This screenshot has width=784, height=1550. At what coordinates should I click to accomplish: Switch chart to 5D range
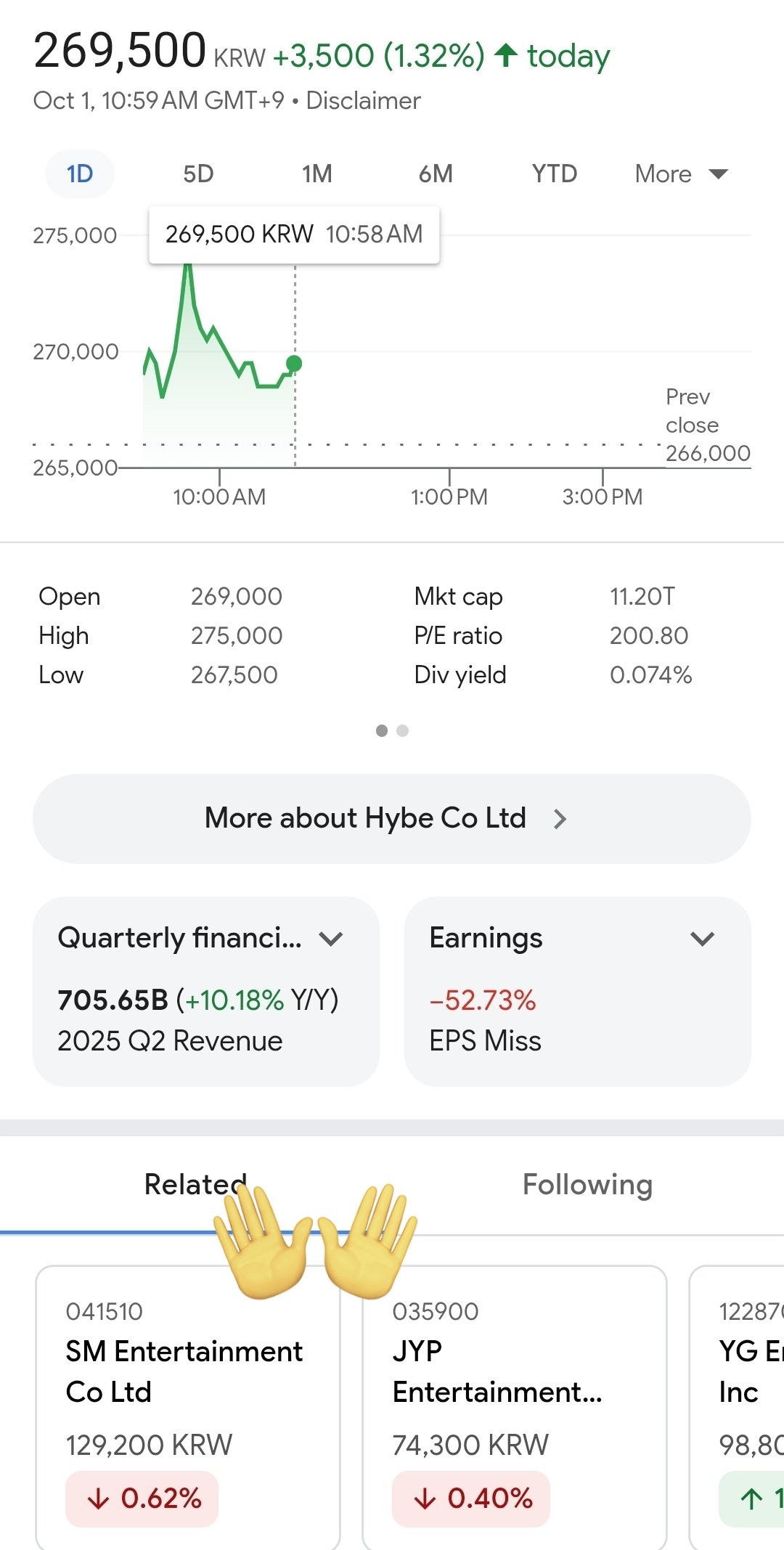click(198, 174)
